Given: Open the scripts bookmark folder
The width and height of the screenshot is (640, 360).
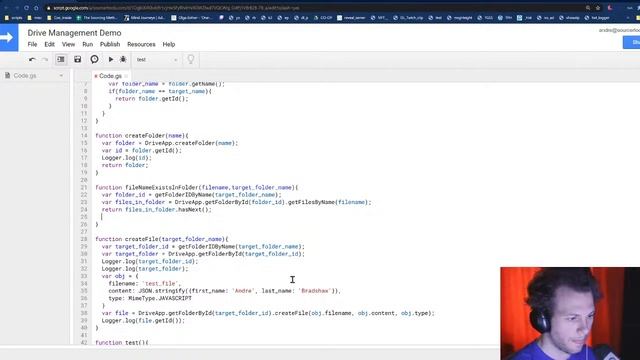Looking at the screenshot, I should [13, 18].
